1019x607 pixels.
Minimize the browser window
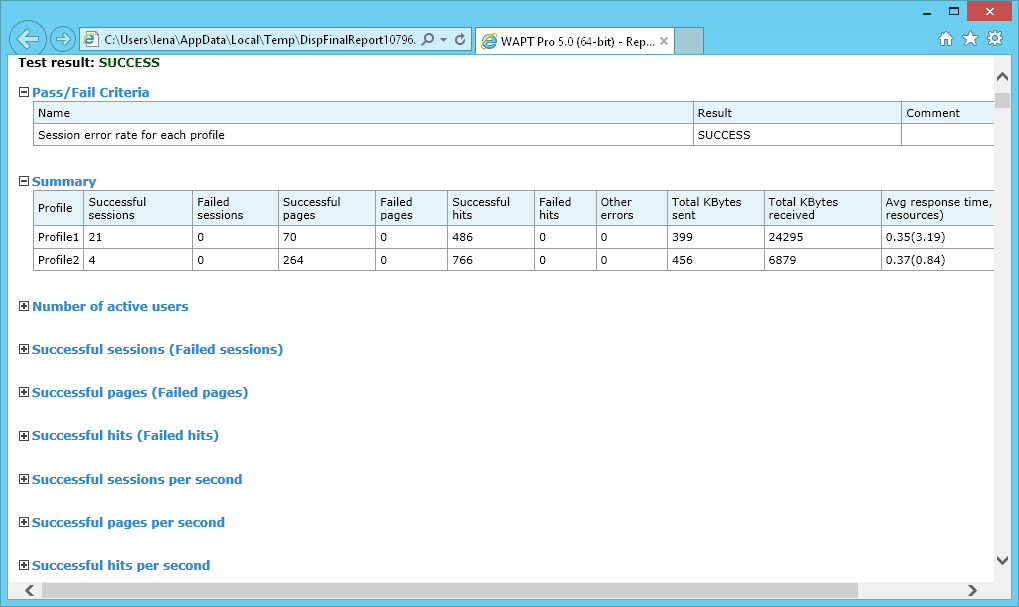click(927, 12)
